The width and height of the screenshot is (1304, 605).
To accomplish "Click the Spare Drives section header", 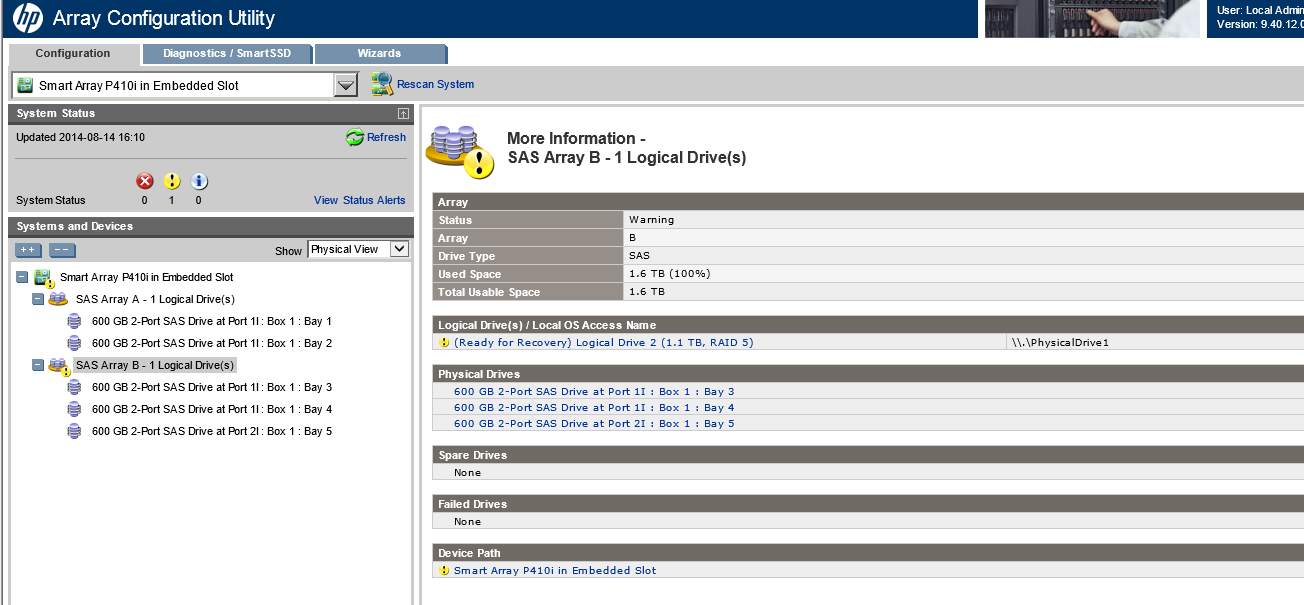I will pos(868,455).
